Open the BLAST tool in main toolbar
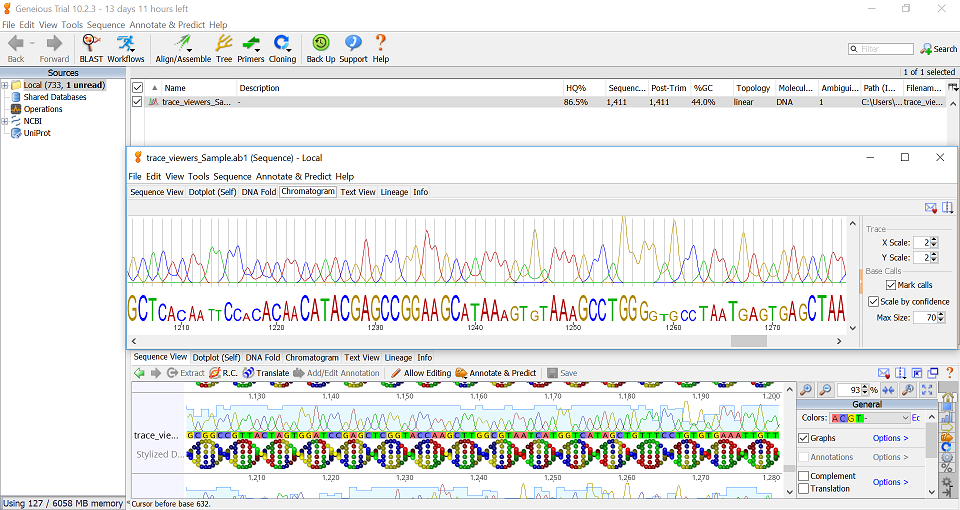This screenshot has width=960, height=510. 91,48
